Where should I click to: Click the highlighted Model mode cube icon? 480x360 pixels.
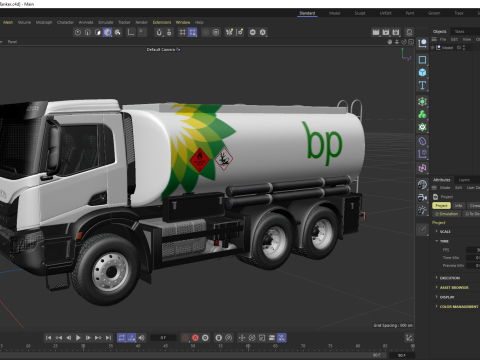click(x=107, y=32)
